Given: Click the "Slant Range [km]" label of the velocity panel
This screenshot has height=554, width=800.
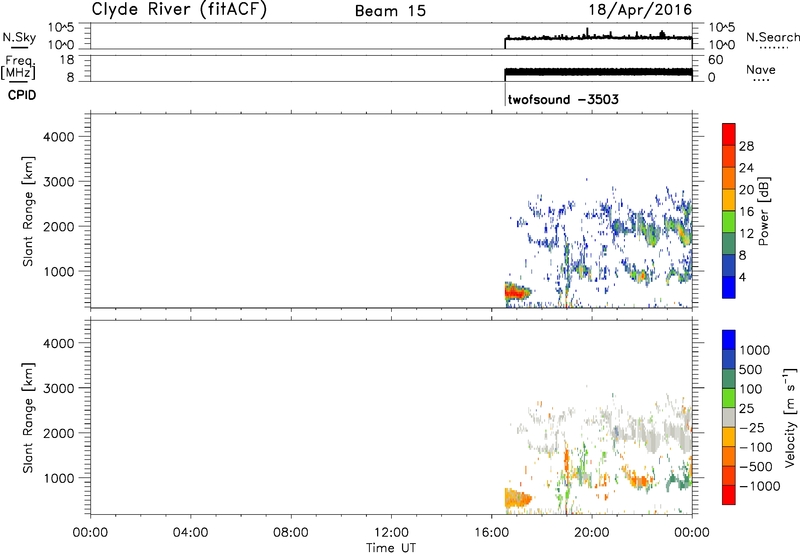Looking at the screenshot, I should (28, 418).
